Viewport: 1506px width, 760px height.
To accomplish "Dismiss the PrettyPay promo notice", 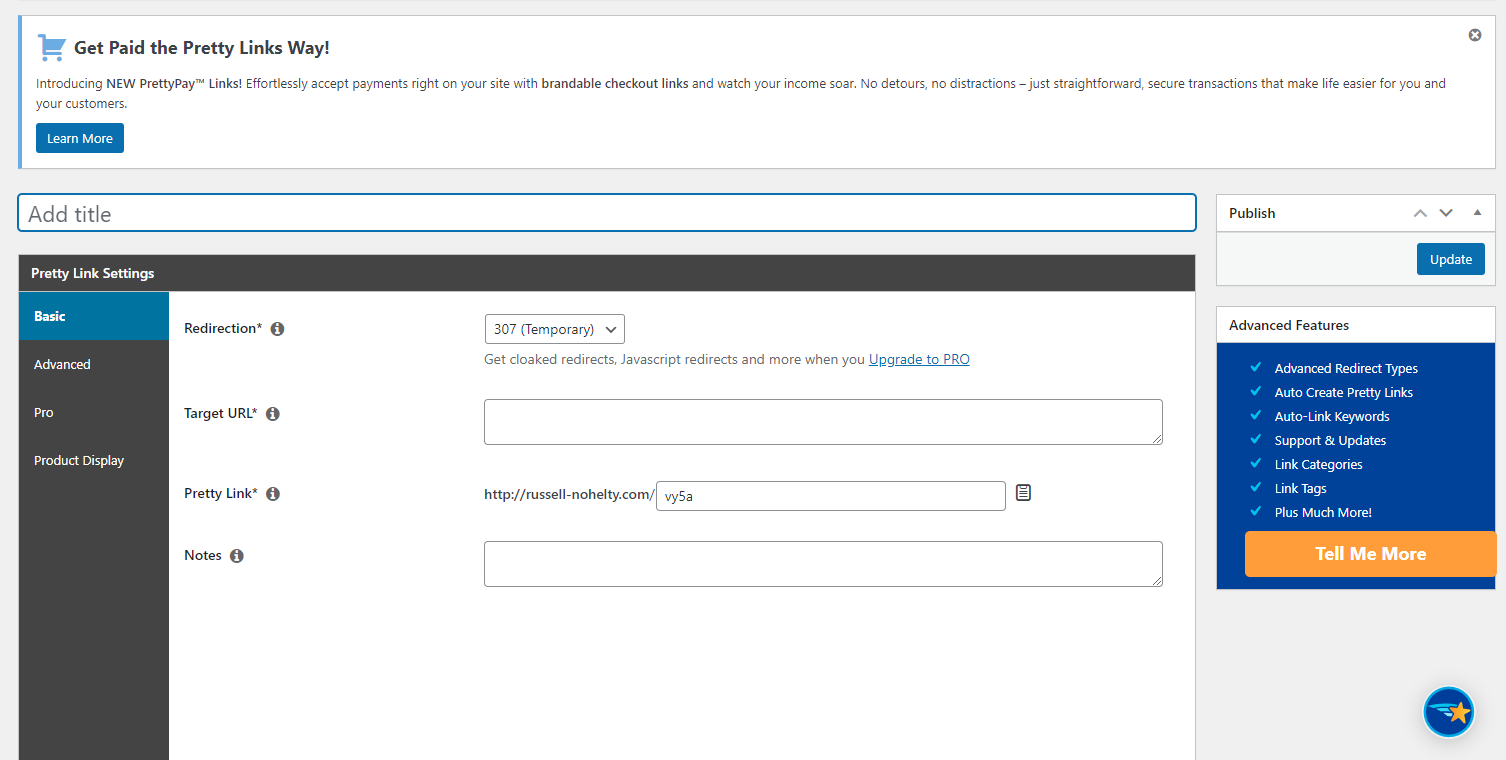I will (x=1474, y=35).
